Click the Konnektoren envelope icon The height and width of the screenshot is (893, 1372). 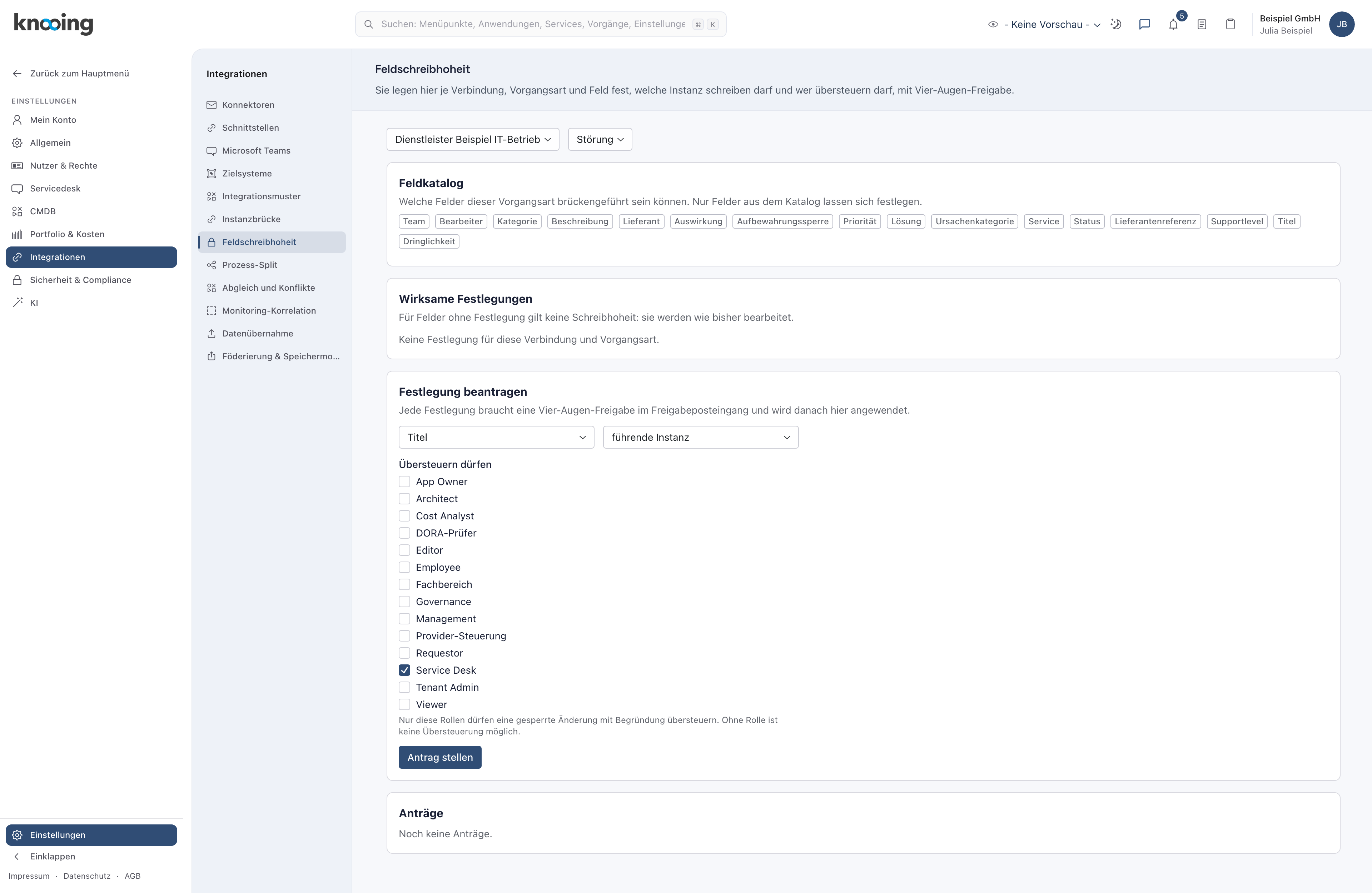pyautogui.click(x=212, y=105)
